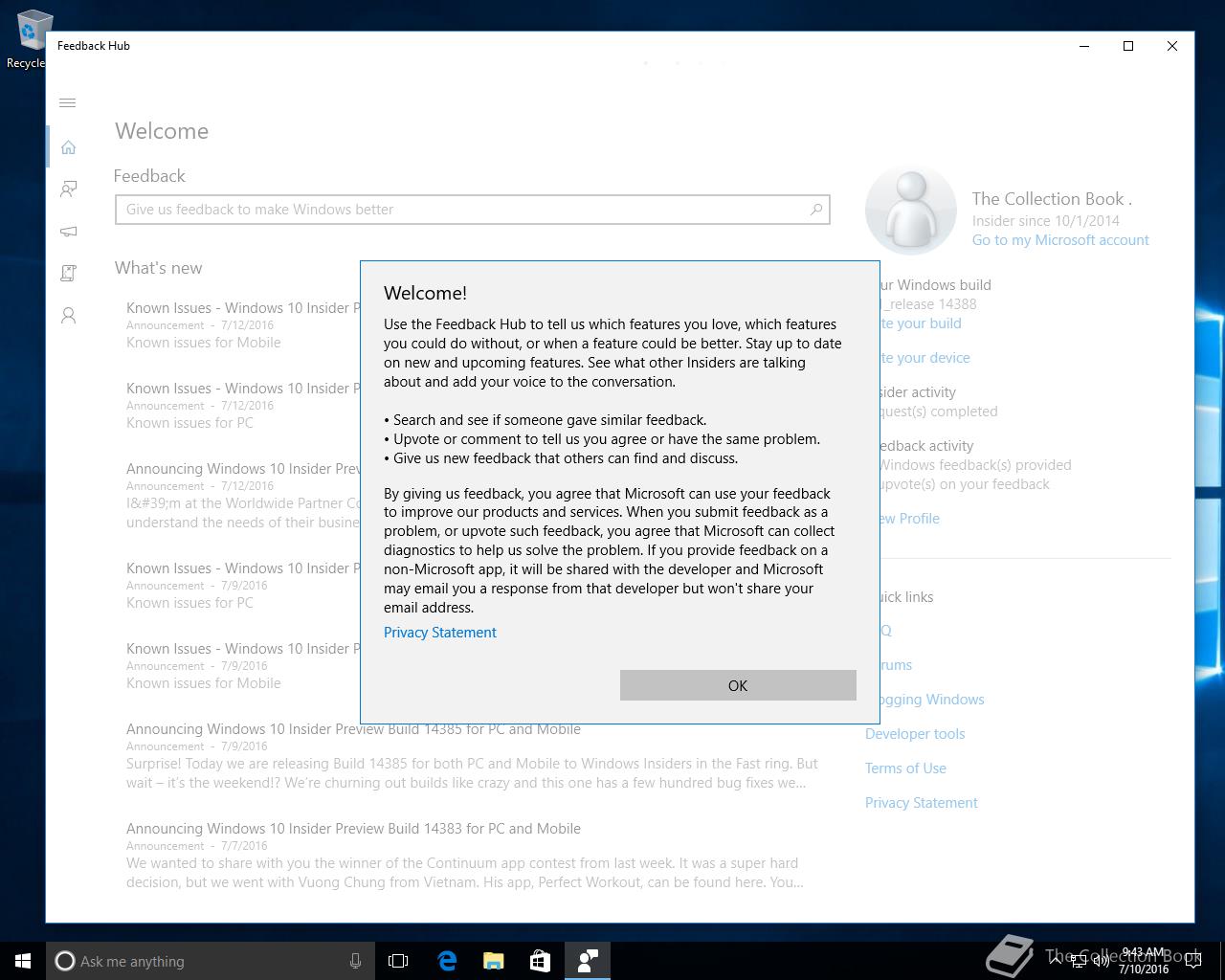Show hidden icons in system tray

tap(1057, 961)
